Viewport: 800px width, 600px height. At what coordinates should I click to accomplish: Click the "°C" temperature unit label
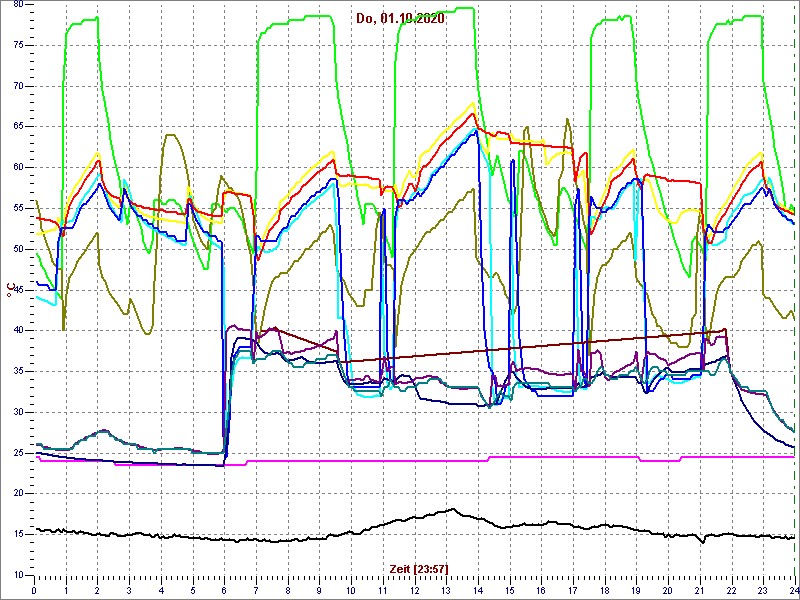coord(10,291)
